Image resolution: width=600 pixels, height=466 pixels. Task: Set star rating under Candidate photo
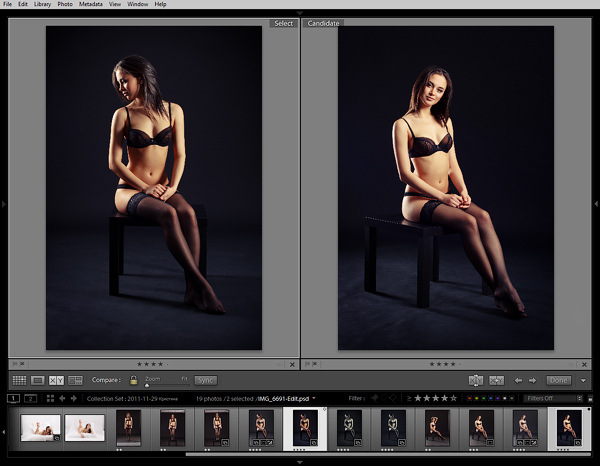coord(445,364)
